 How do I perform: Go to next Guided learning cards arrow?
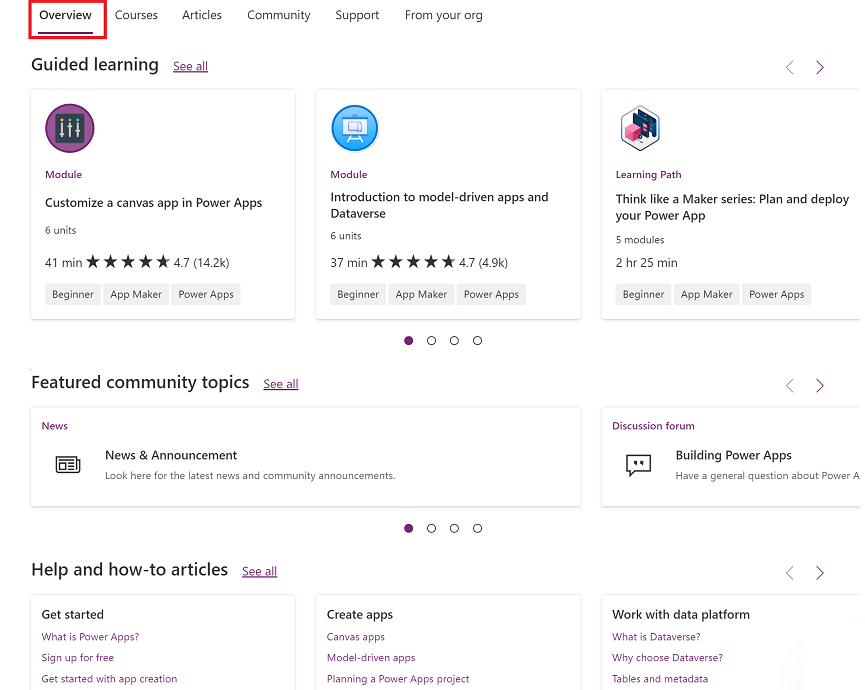pyautogui.click(x=820, y=67)
